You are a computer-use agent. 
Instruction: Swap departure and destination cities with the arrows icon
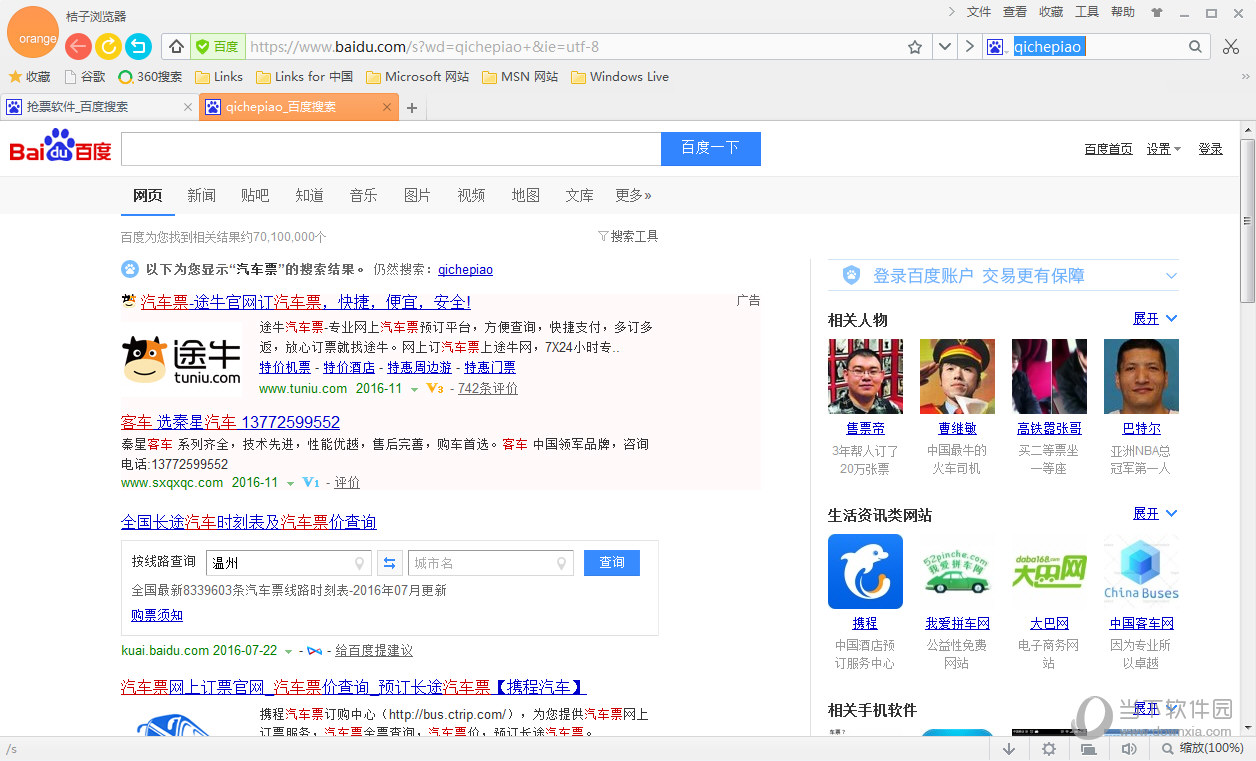389,563
